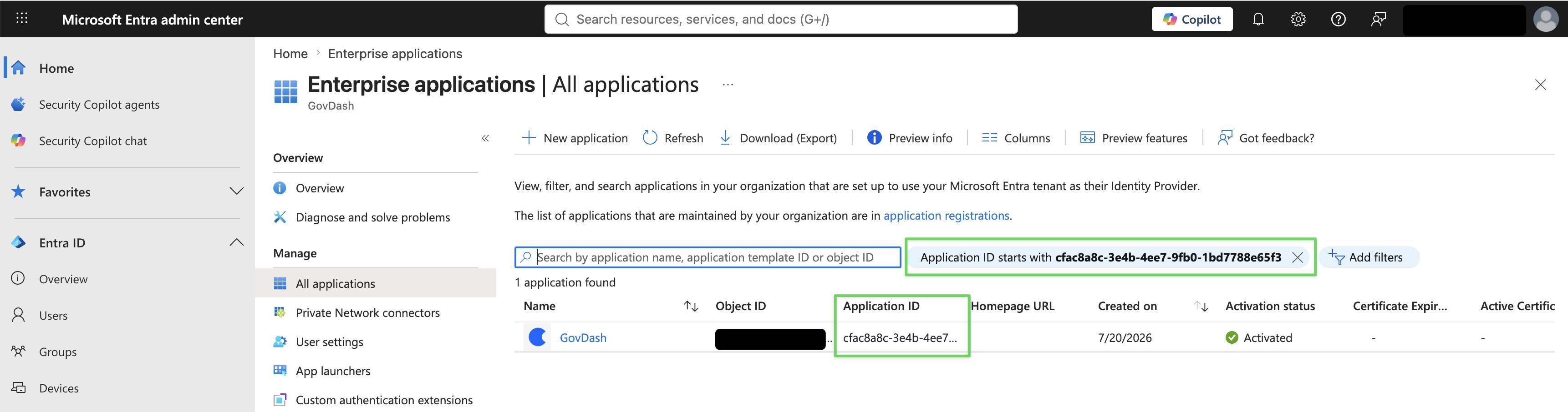Refresh the applications list

673,138
